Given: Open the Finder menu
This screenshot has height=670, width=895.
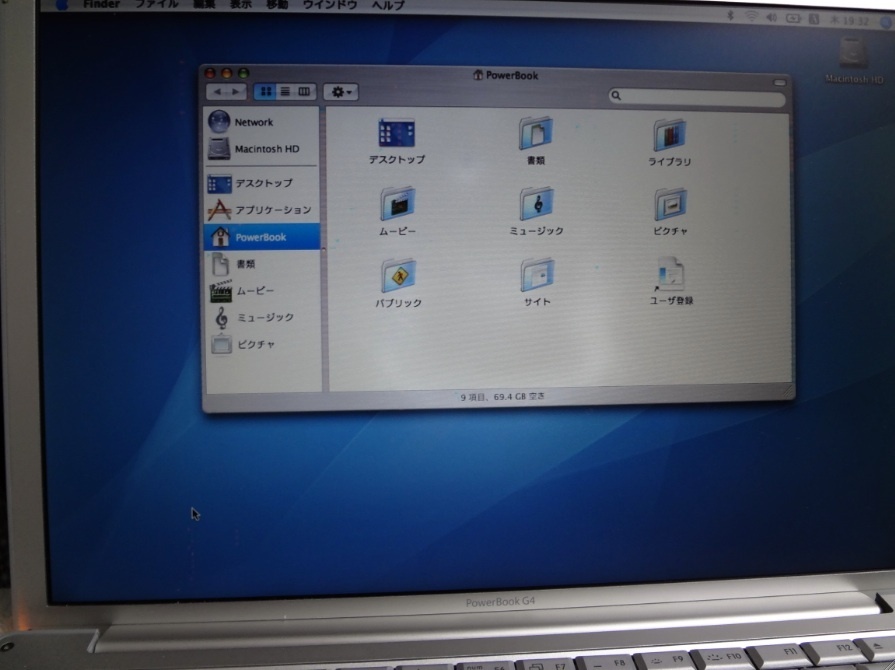Looking at the screenshot, I should (101, 4).
